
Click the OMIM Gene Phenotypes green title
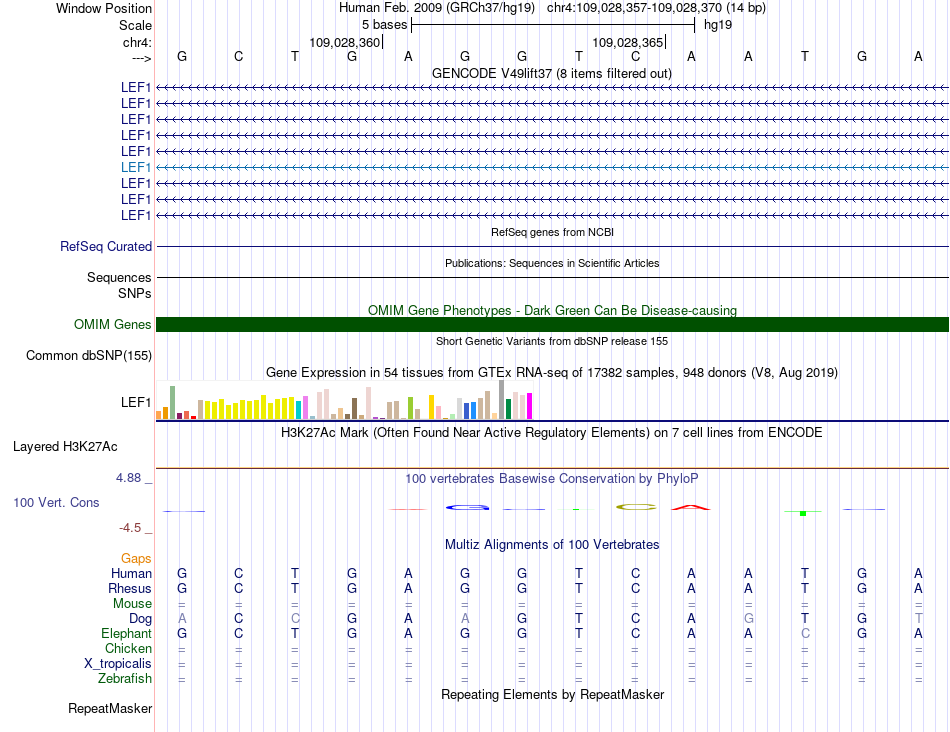552,310
